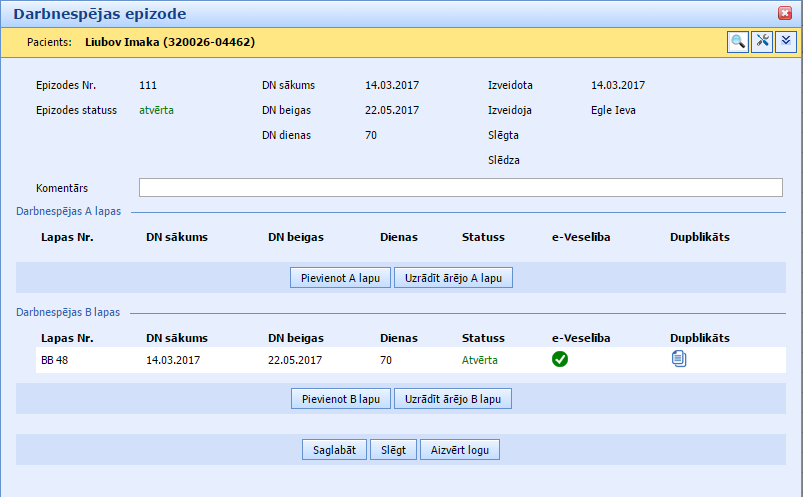The height and width of the screenshot is (497, 803).
Task: Click the Dupblikāts document icon for BB 48
Action: pos(679,360)
